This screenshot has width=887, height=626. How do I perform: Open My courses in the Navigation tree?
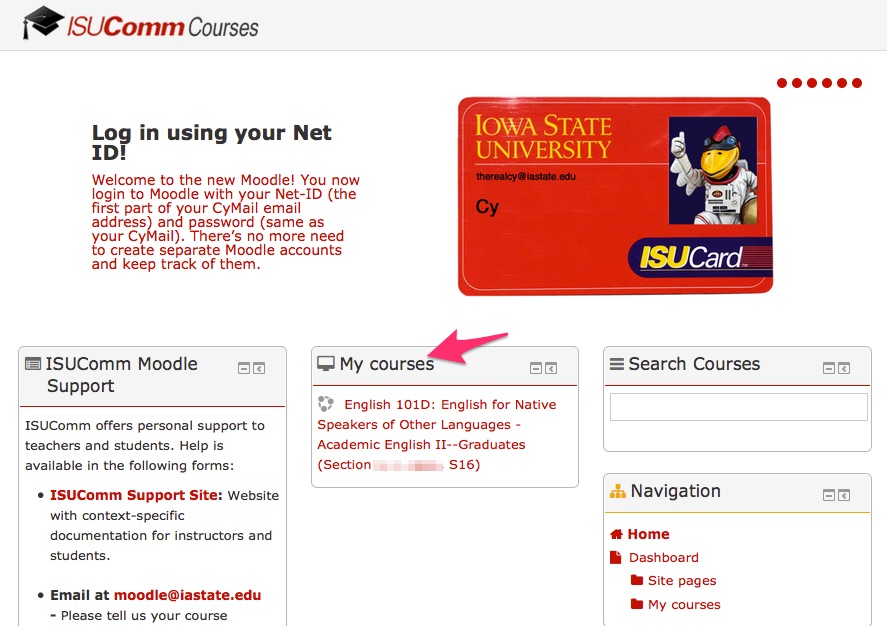(684, 605)
